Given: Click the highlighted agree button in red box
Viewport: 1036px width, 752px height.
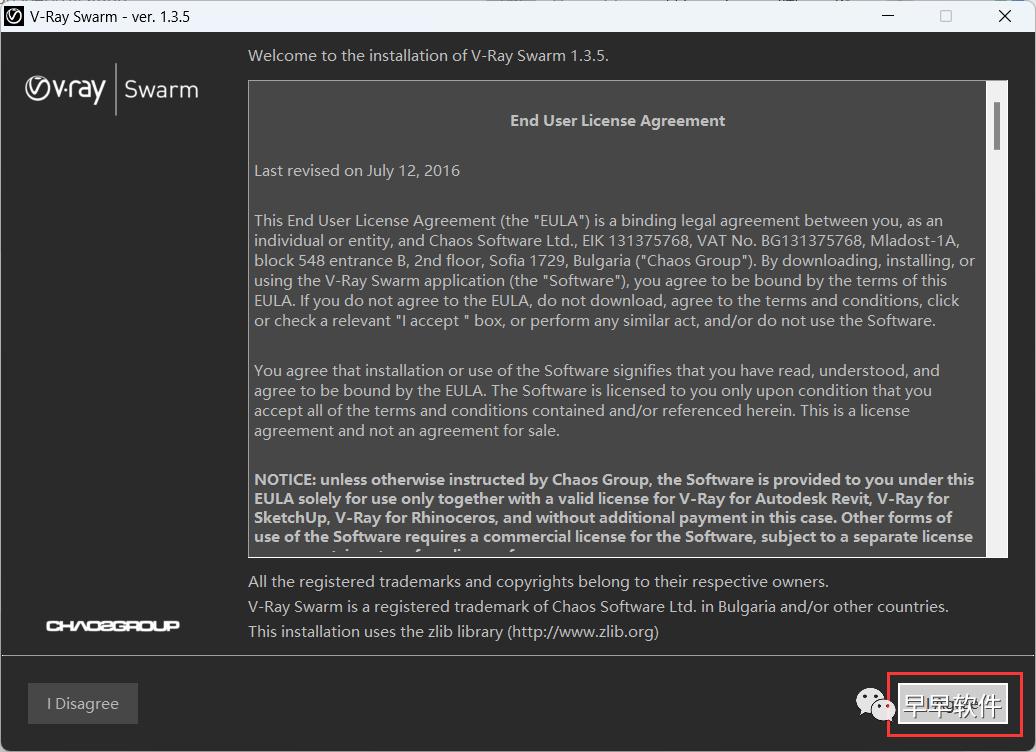Looking at the screenshot, I should (953, 704).
